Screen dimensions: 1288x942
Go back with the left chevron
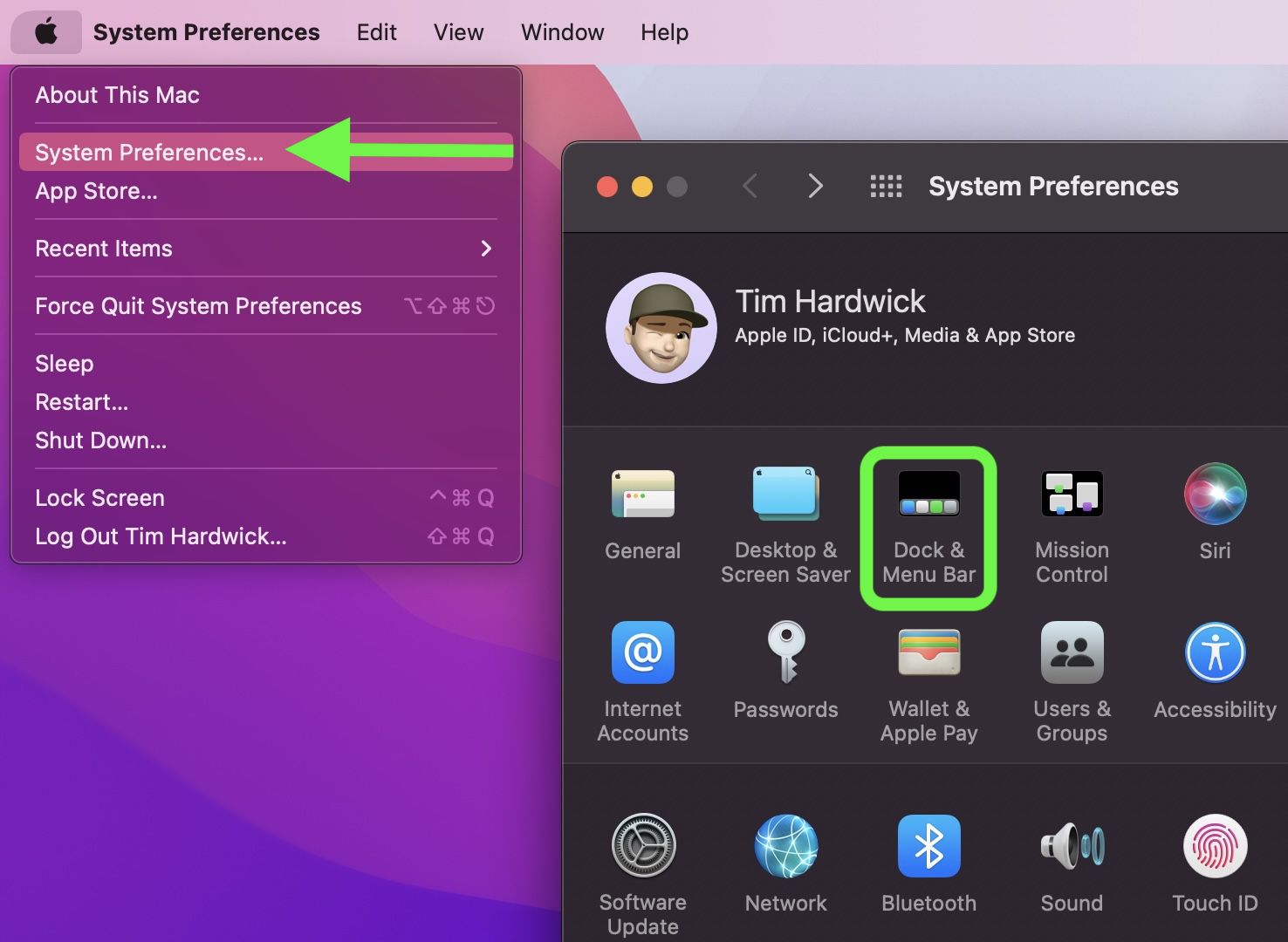[750, 186]
